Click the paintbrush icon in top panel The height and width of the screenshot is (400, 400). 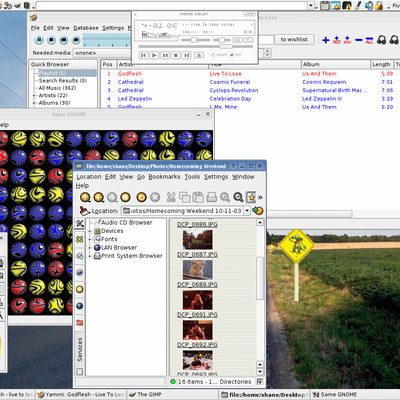point(358,5)
